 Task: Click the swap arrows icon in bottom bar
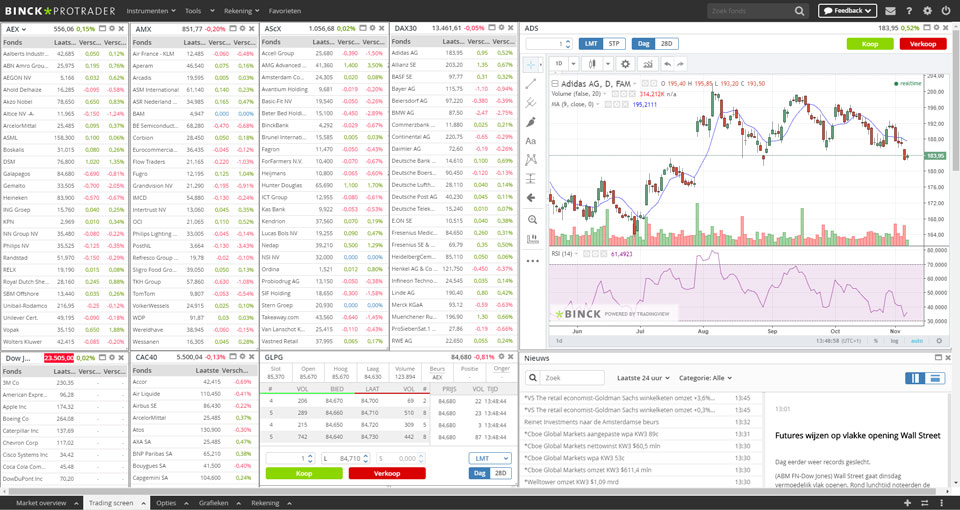[x=924, y=503]
